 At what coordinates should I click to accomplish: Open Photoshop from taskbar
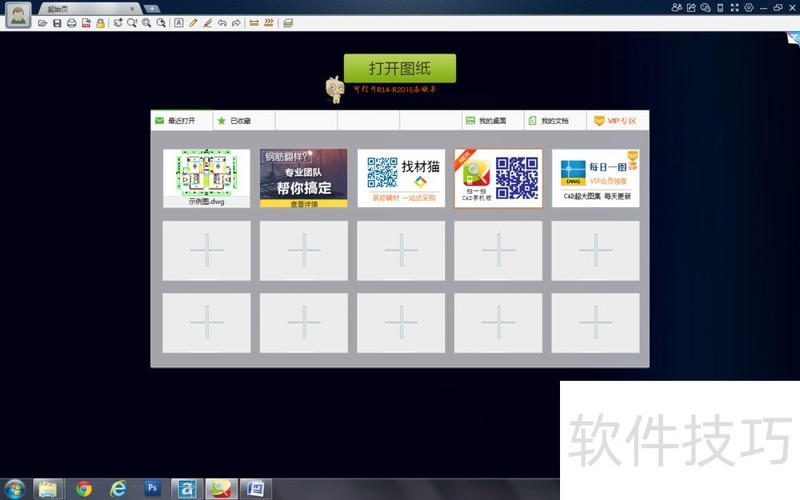[x=152, y=489]
